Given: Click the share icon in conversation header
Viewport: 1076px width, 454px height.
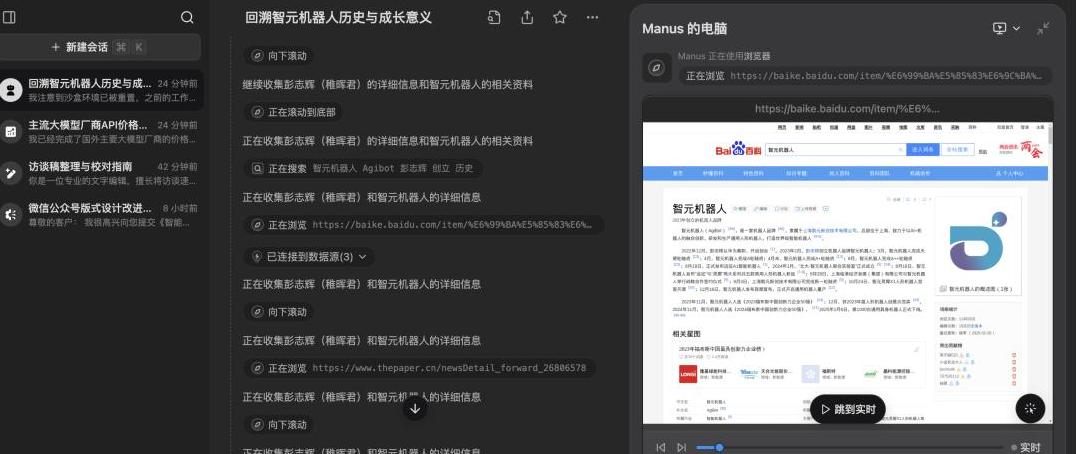Looking at the screenshot, I should 527,18.
